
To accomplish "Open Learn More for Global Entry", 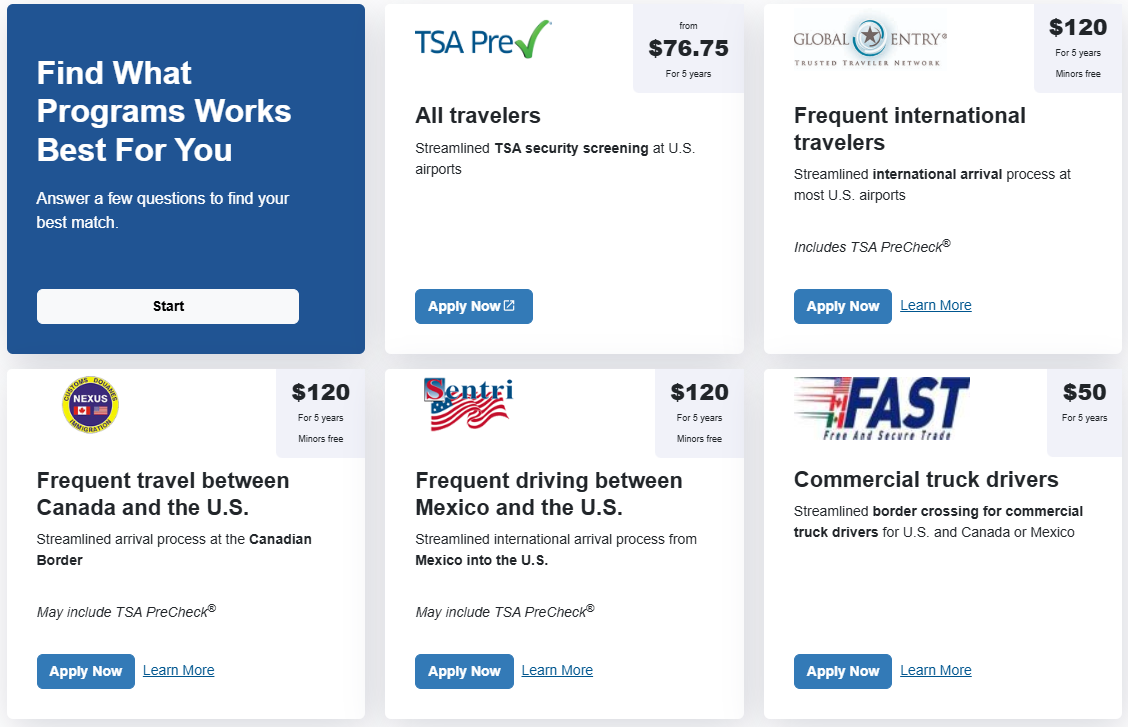I will [x=936, y=305].
